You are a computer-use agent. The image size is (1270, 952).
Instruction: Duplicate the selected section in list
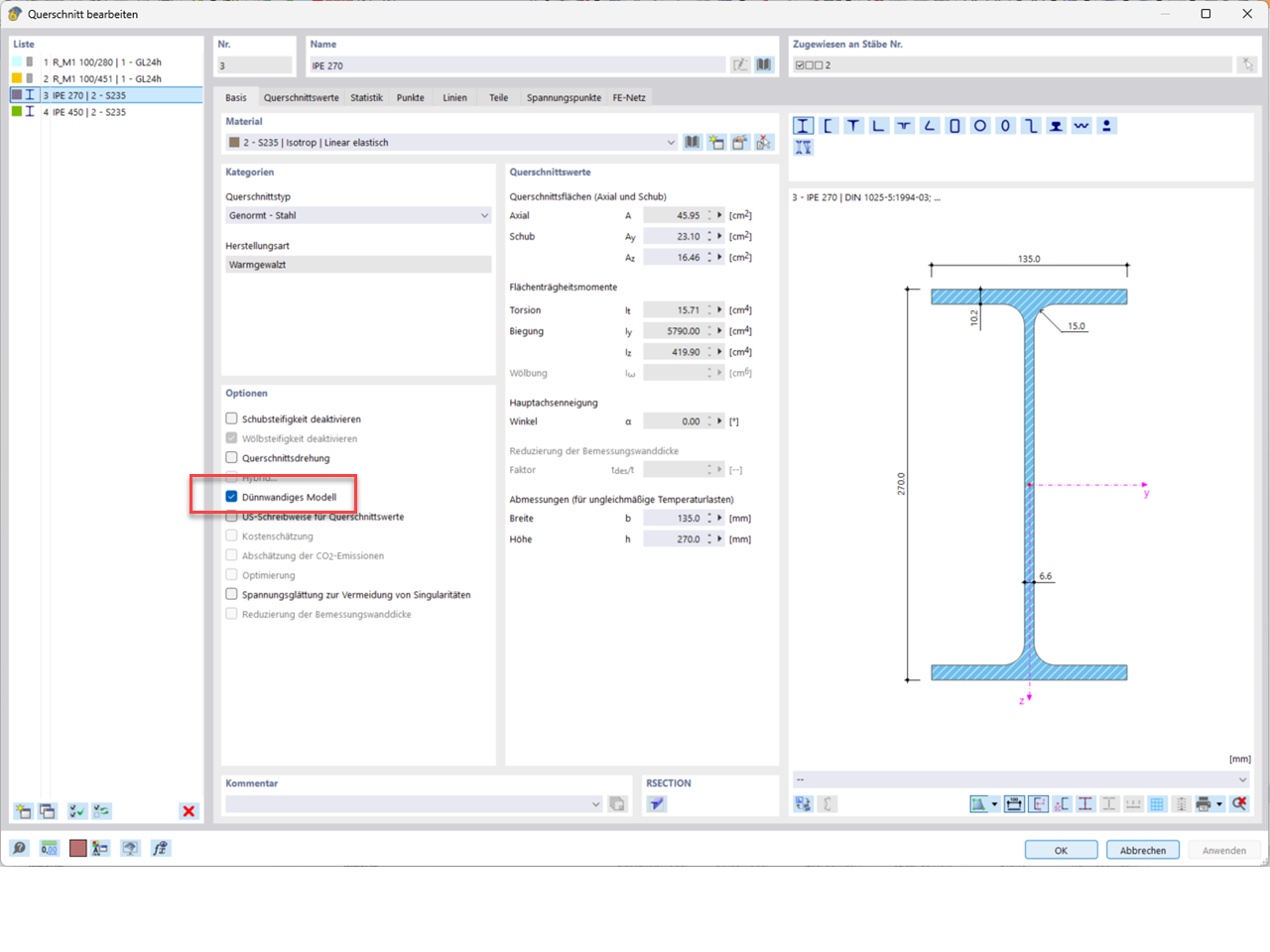point(47,811)
